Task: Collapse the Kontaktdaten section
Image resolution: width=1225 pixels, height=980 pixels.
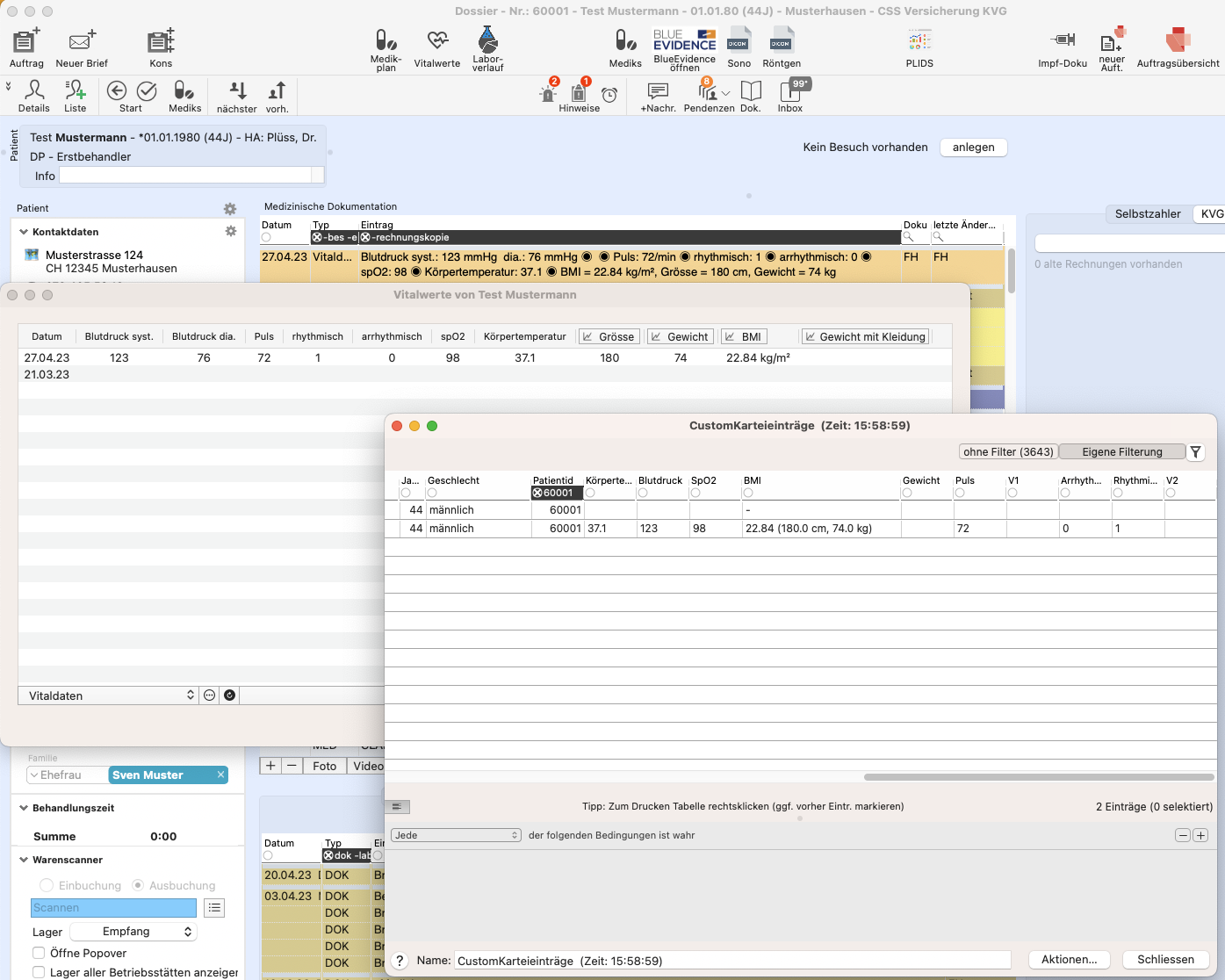Action: pyautogui.click(x=24, y=232)
